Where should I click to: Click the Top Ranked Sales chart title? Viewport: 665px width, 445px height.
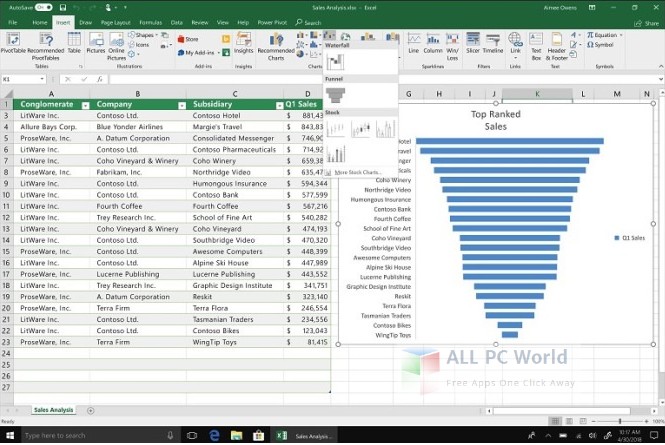(495, 120)
